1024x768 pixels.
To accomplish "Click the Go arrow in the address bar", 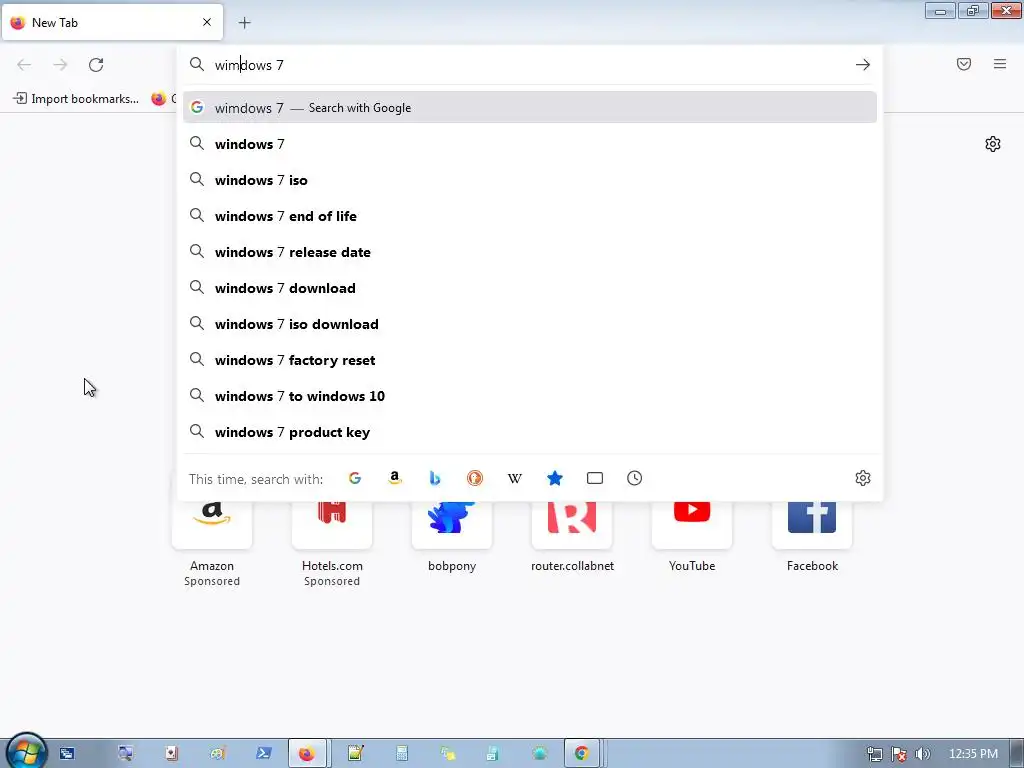I will [x=863, y=65].
